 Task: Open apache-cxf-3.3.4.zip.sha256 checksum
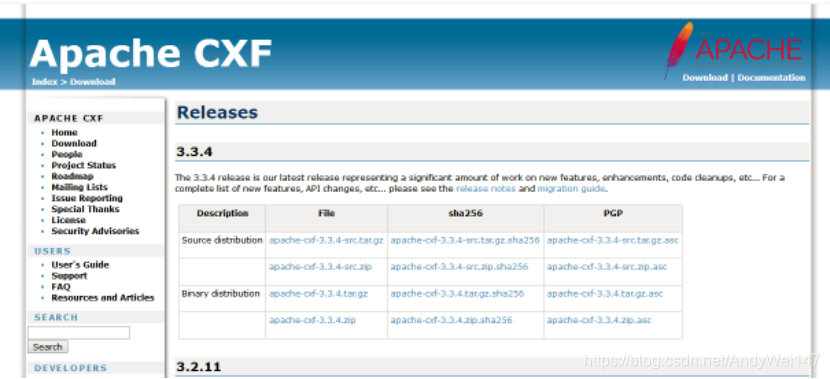coord(452,320)
